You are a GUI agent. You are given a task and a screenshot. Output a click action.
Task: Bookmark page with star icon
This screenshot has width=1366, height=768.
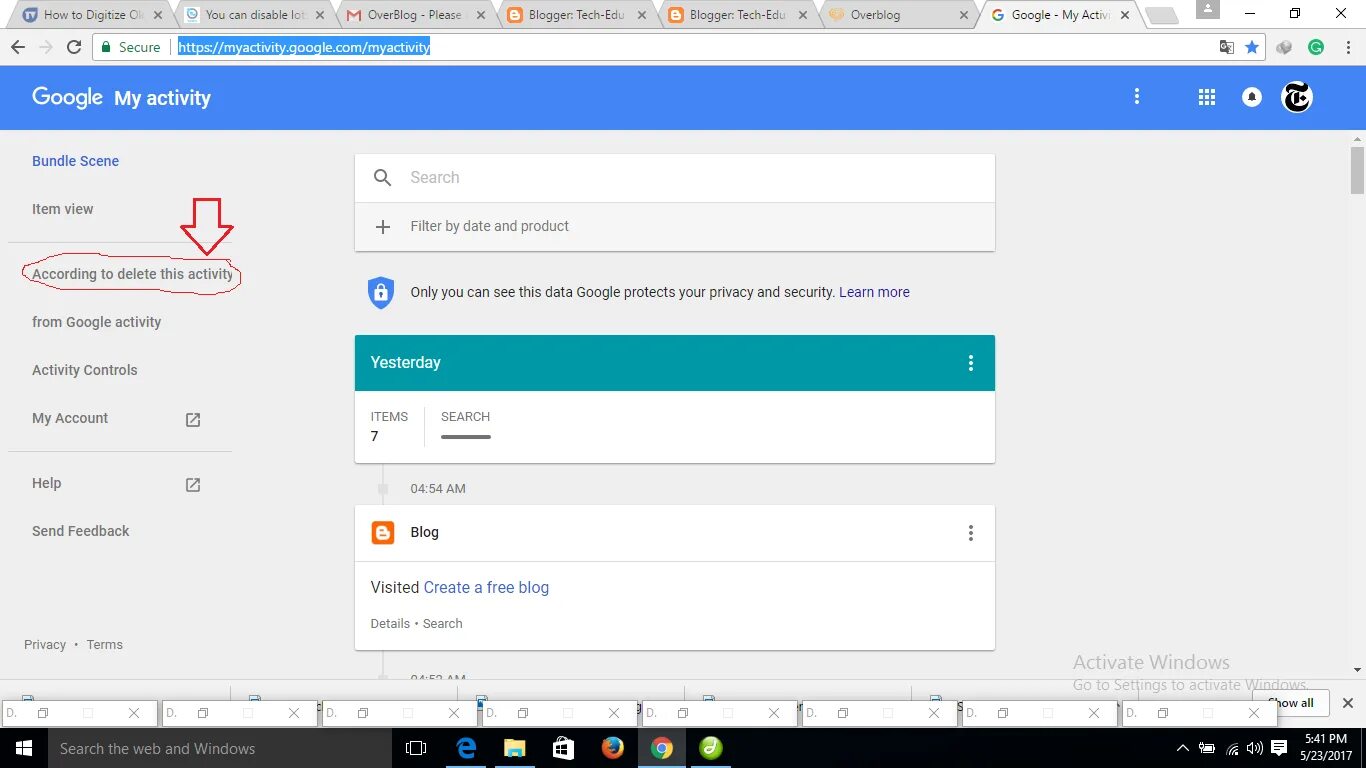tap(1252, 47)
